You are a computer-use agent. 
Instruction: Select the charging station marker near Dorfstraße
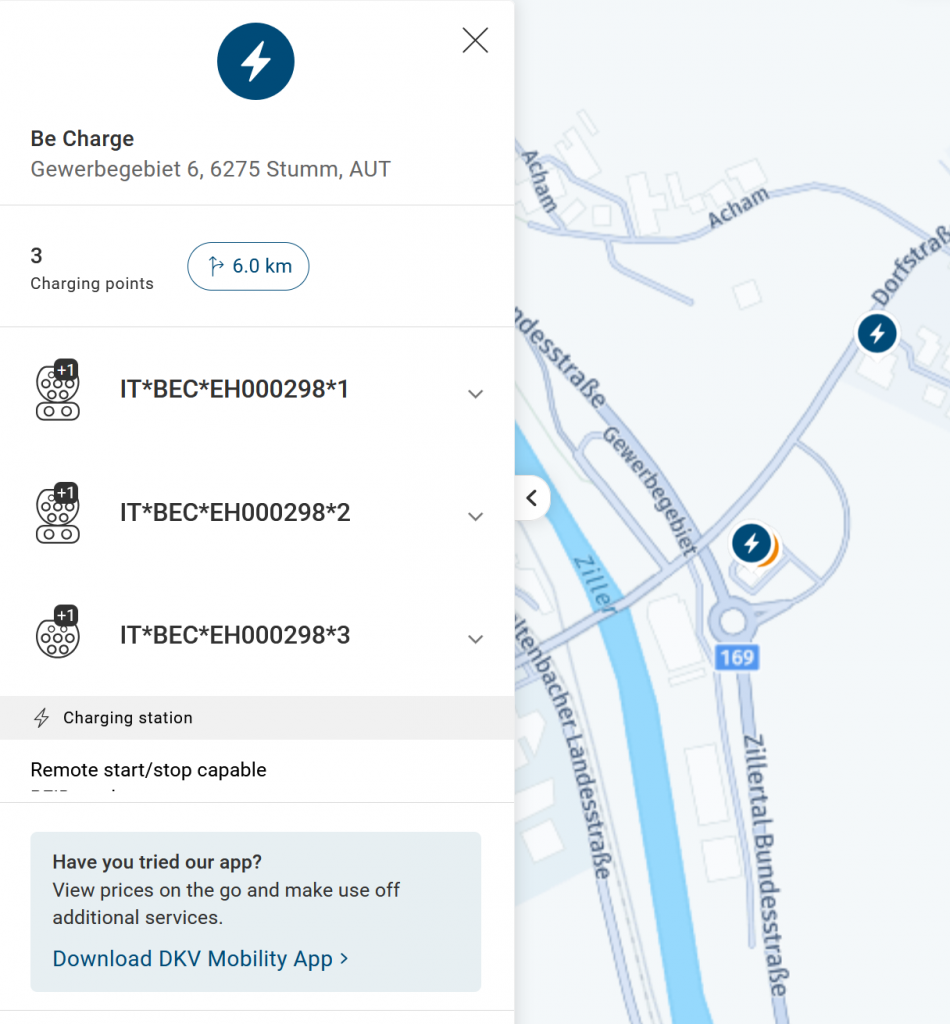(877, 333)
